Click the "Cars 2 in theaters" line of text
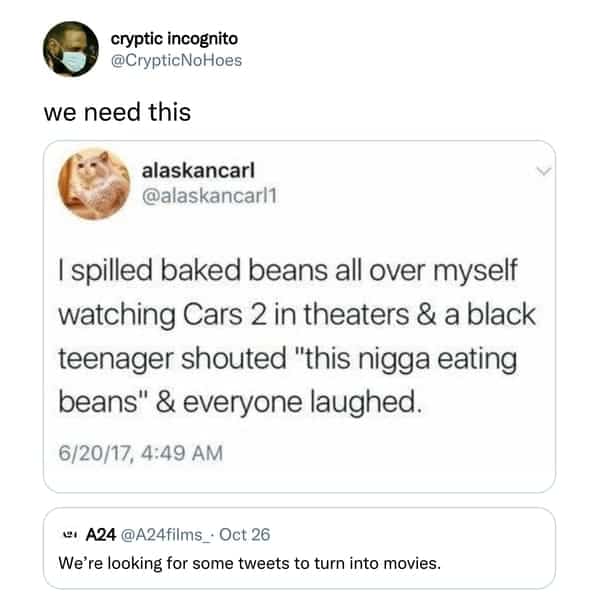This screenshot has width=599, height=599. click(297, 314)
